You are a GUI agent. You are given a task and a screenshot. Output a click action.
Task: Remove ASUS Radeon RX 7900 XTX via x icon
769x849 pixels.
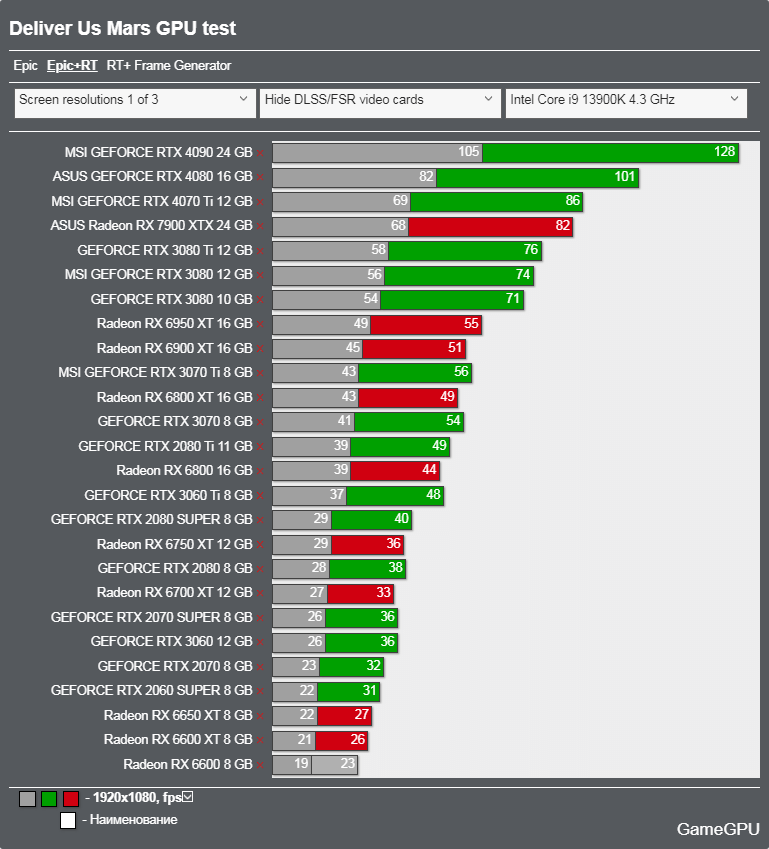tap(260, 226)
